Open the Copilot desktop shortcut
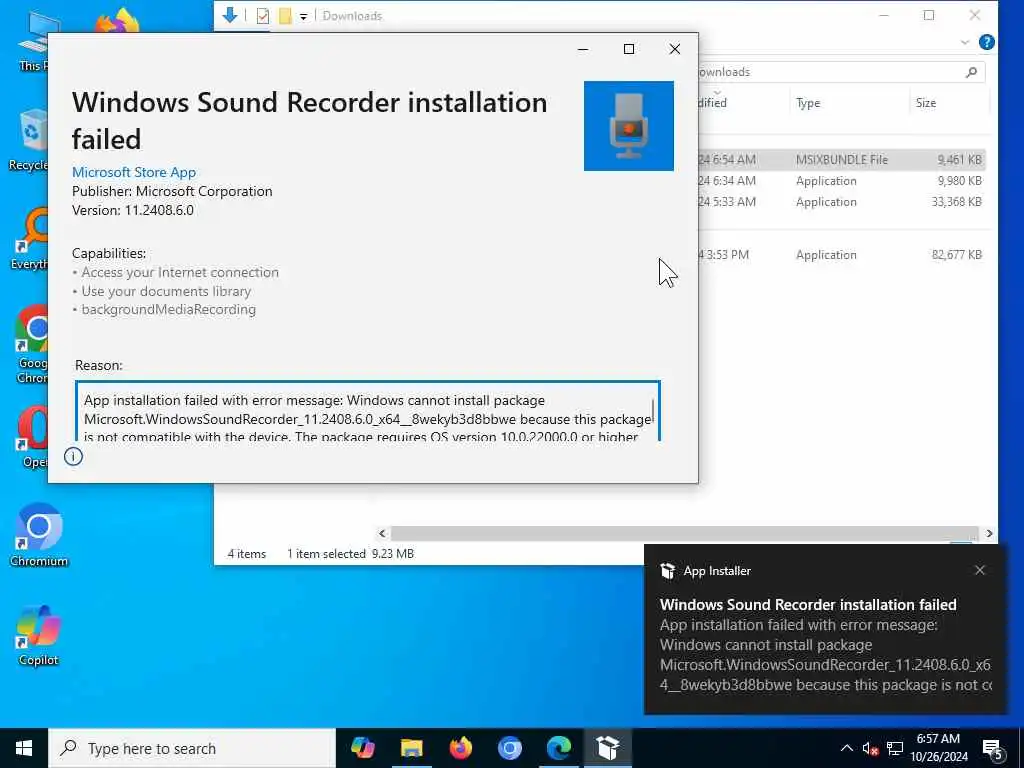Screen dimensions: 1024x768 point(39,635)
